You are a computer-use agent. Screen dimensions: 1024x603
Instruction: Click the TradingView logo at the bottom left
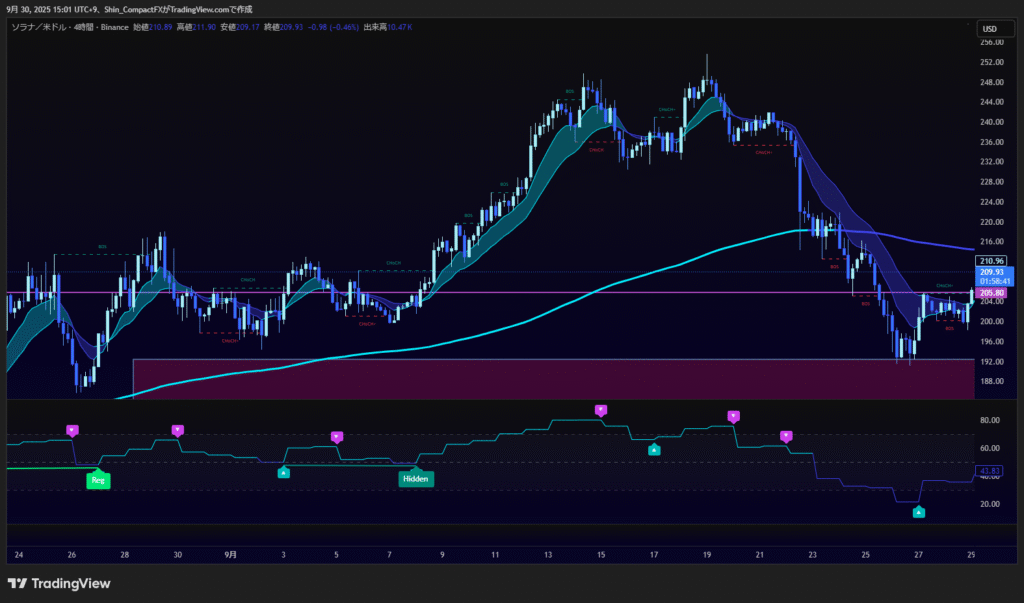[59, 584]
